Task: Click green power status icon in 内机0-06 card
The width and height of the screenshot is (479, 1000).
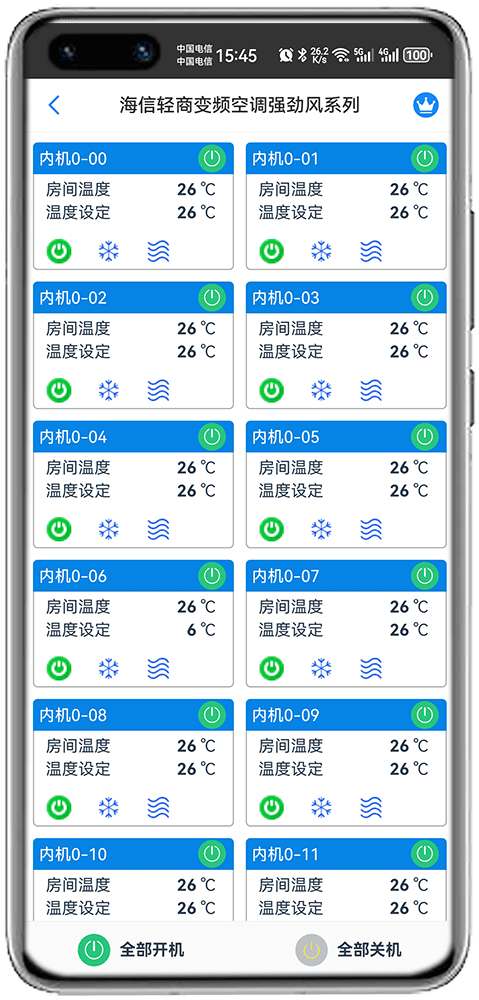Action: coord(59,668)
